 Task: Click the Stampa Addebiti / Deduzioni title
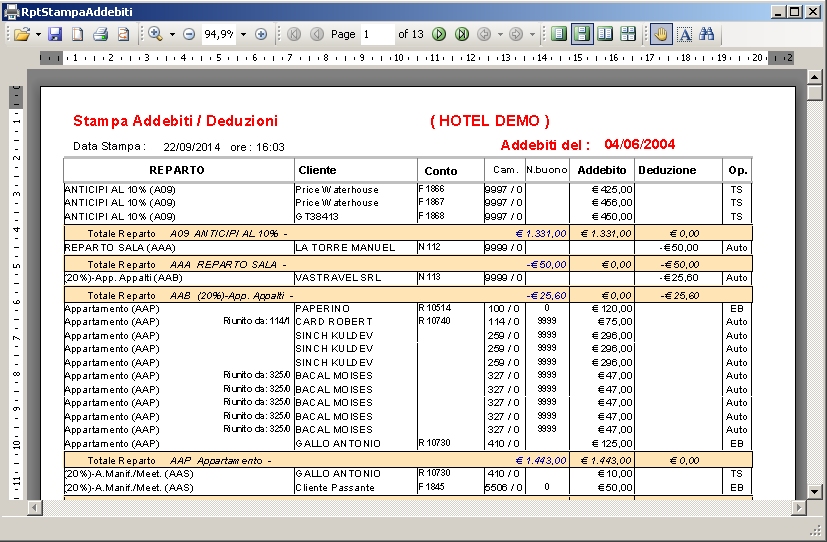click(x=175, y=121)
